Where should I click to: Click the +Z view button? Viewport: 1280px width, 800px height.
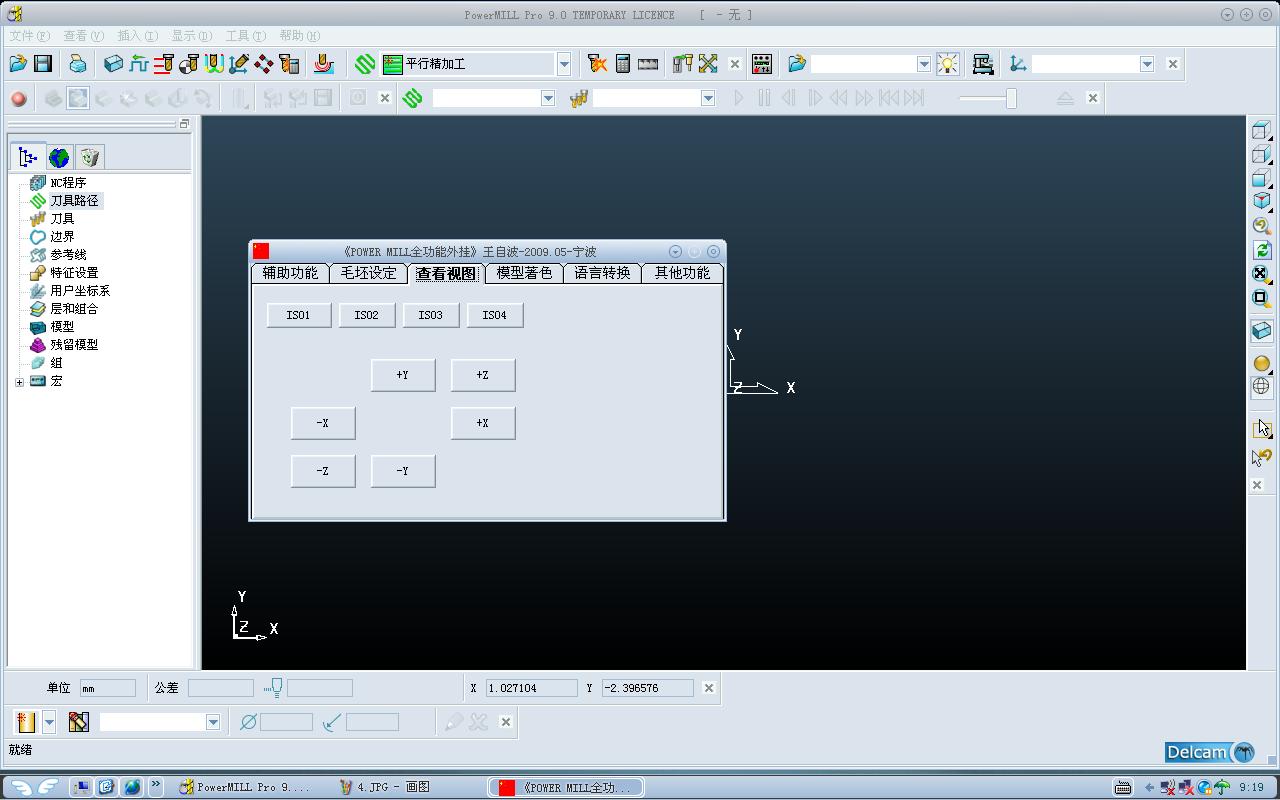point(483,375)
